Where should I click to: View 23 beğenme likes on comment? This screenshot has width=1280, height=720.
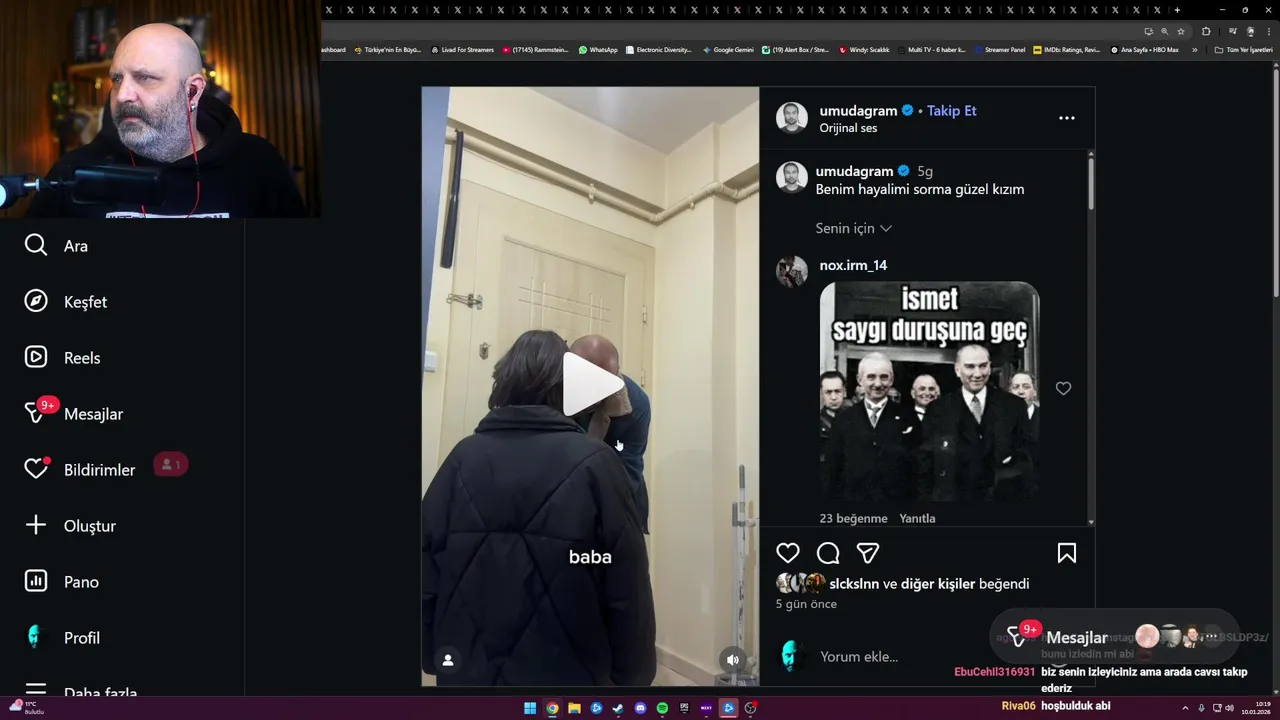pos(853,518)
